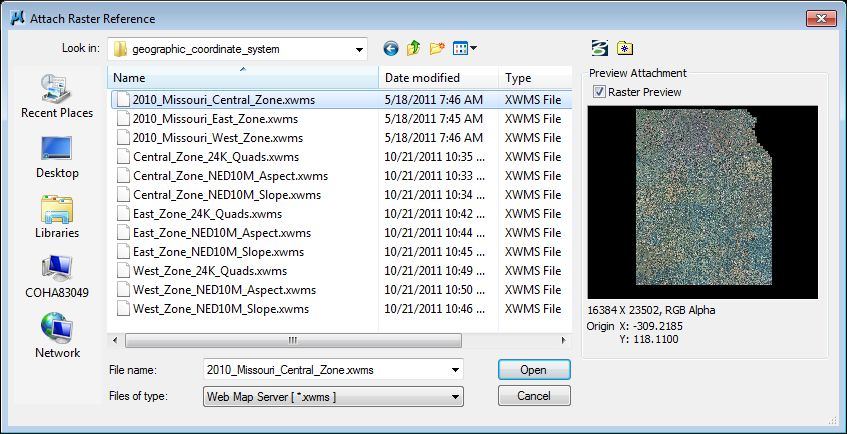The height and width of the screenshot is (434, 847).
Task: Sort by the Date modified column
Action: 439,78
